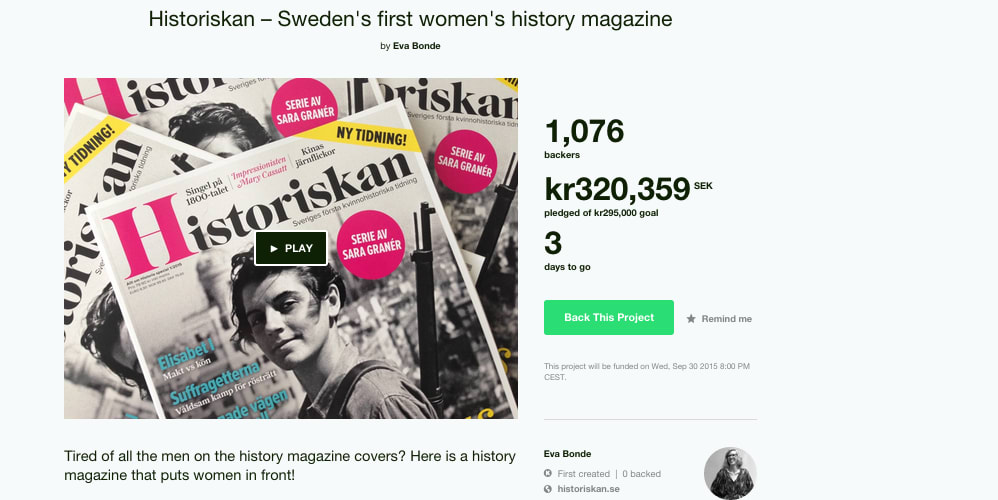The height and width of the screenshot is (500, 998).
Task: Click the 3 days to go counter
Action: 553,243
